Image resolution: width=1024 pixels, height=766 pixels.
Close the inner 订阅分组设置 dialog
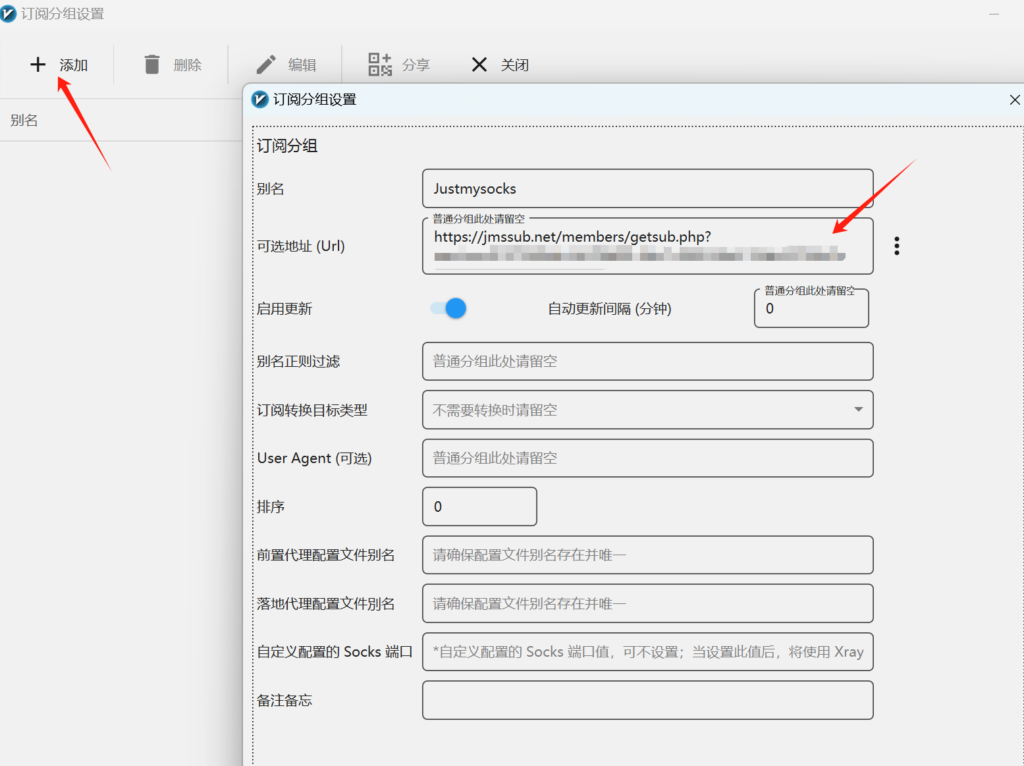[1014, 100]
